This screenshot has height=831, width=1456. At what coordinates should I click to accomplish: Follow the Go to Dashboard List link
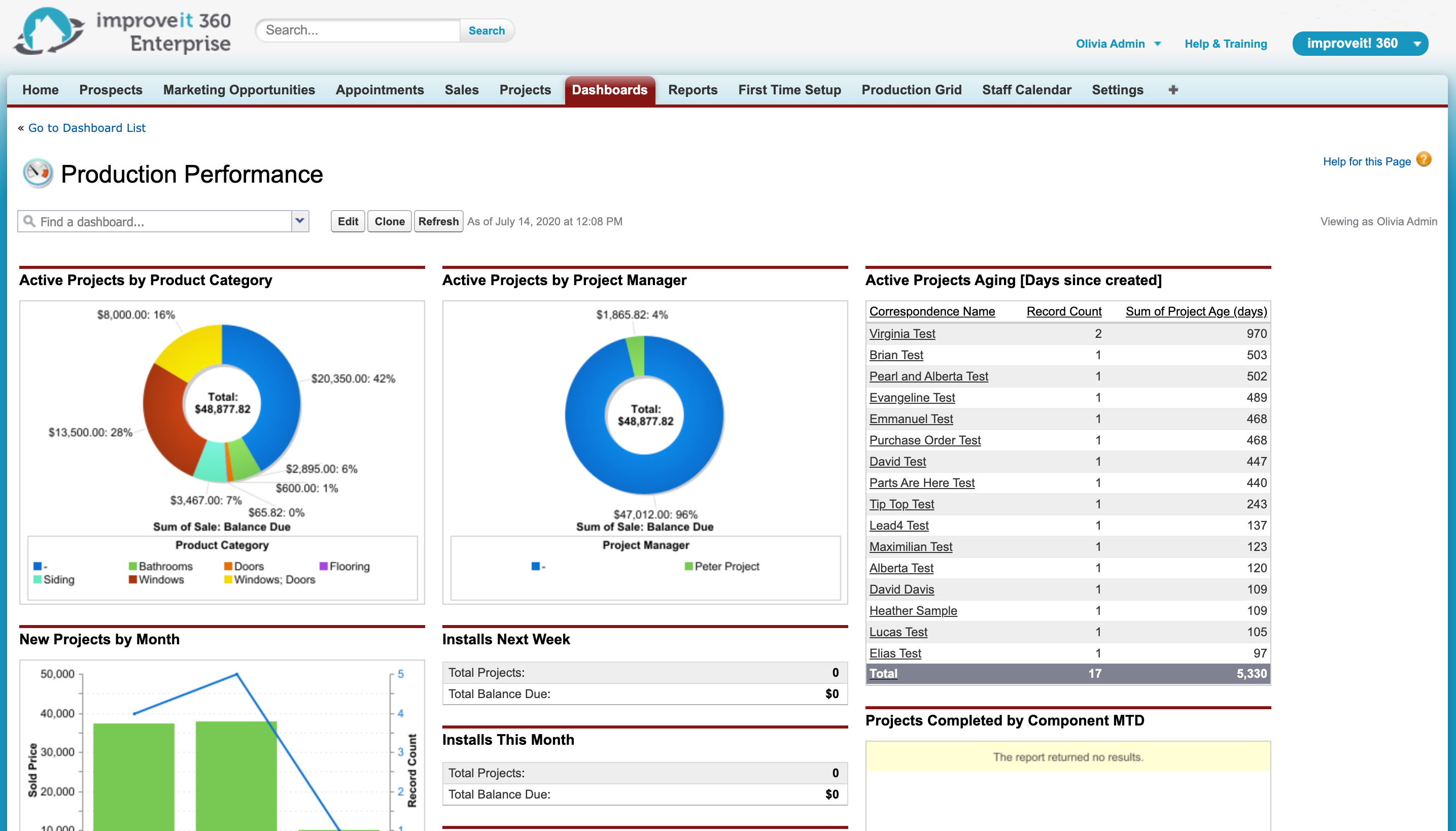(87, 128)
